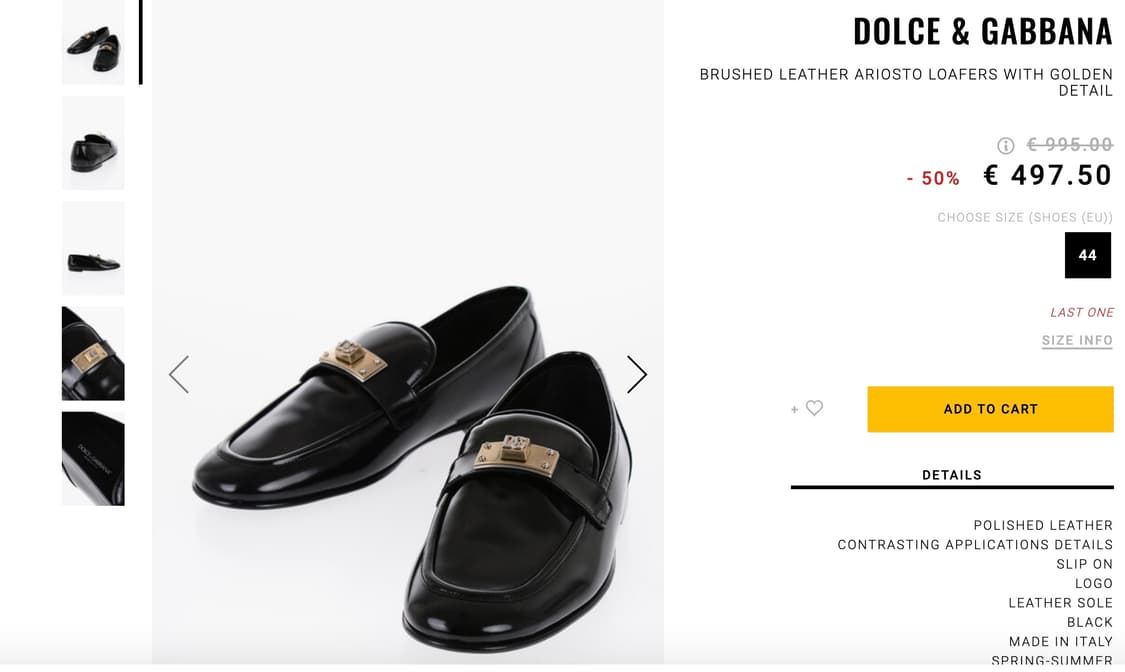This screenshot has width=1125, height=672.
Task: Click the -50% discount label
Action: (x=932, y=176)
